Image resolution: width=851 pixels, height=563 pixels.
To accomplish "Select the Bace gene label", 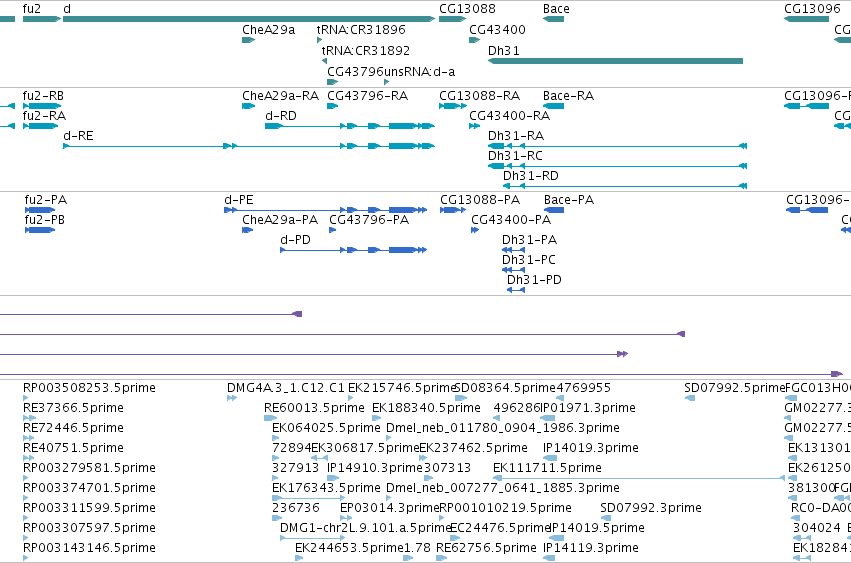I will click(x=556, y=9).
